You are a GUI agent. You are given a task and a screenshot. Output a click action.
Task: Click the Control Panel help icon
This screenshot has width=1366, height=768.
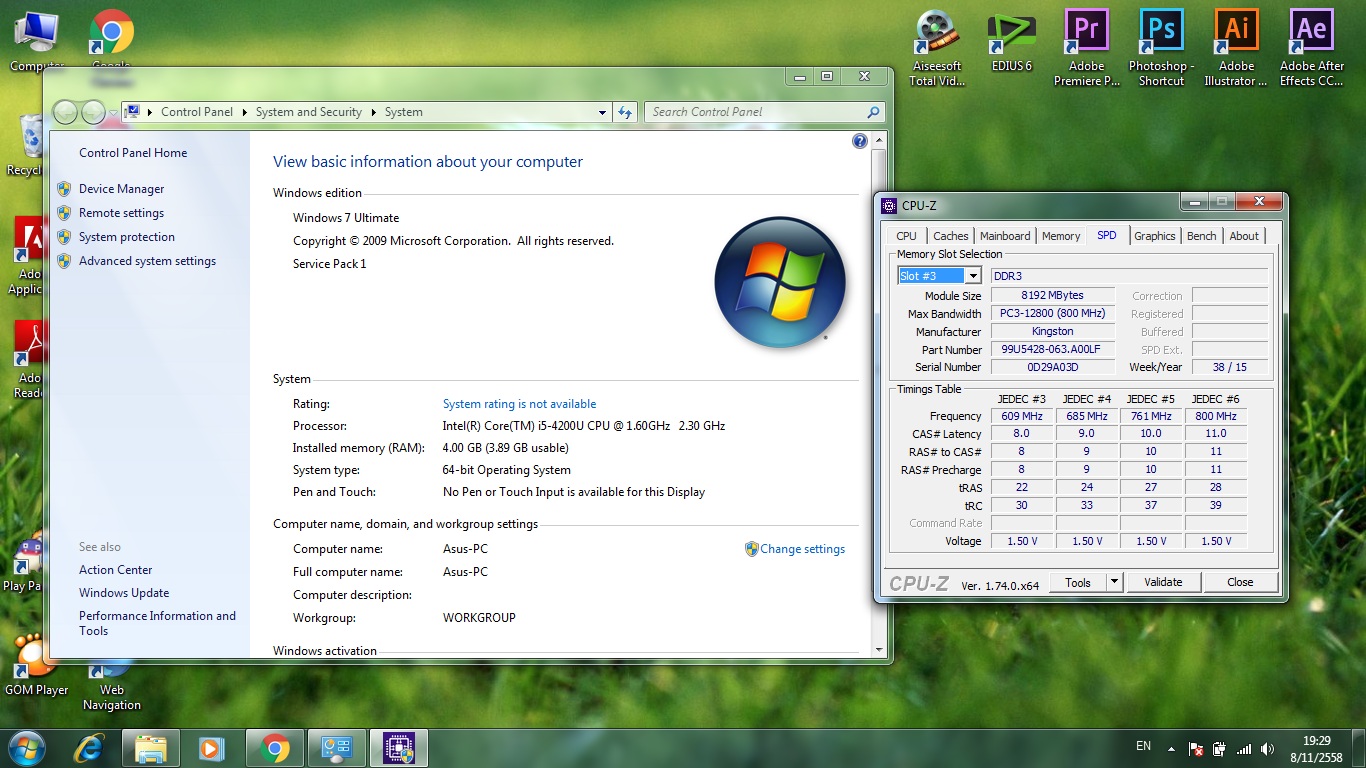click(860, 141)
